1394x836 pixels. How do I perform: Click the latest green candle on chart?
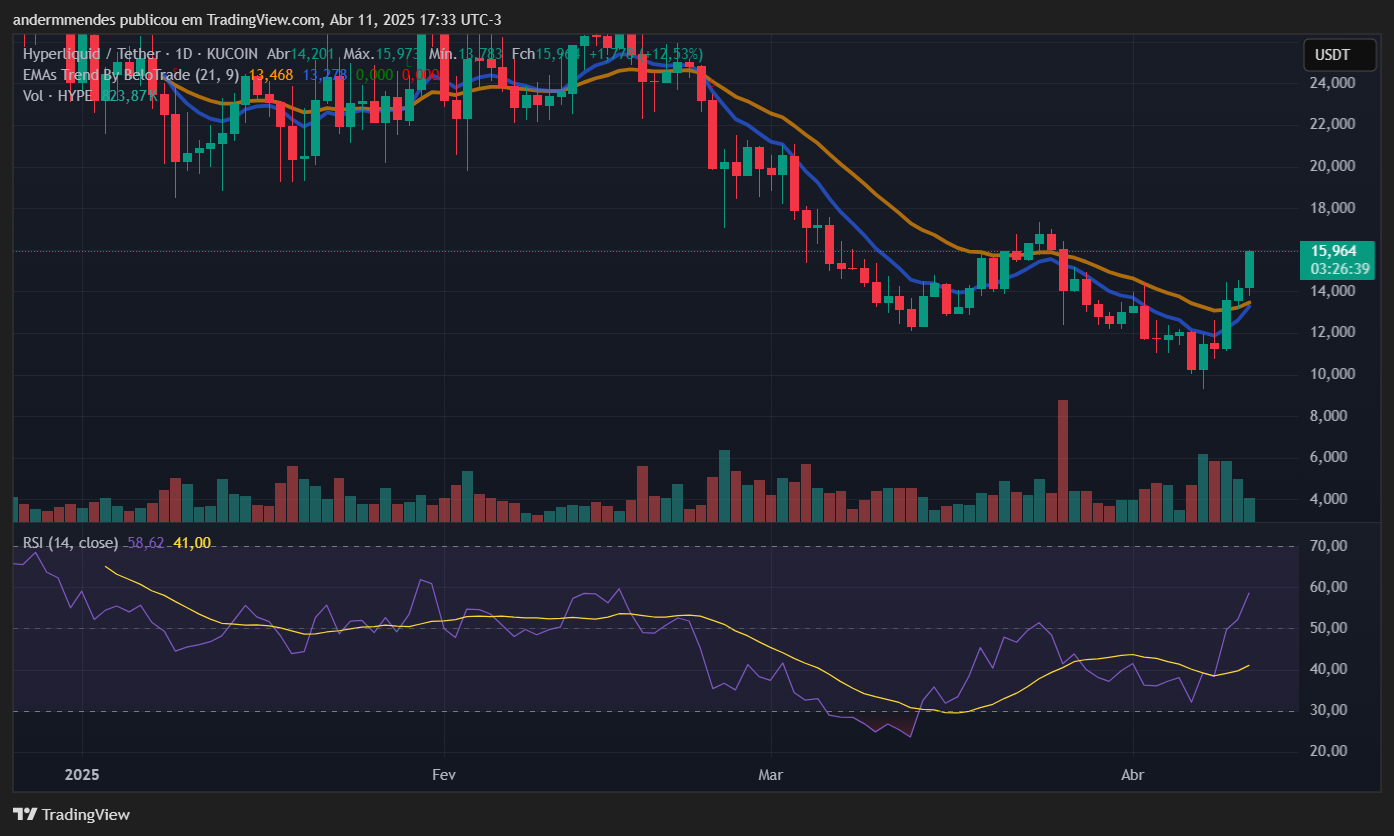coord(1249,271)
